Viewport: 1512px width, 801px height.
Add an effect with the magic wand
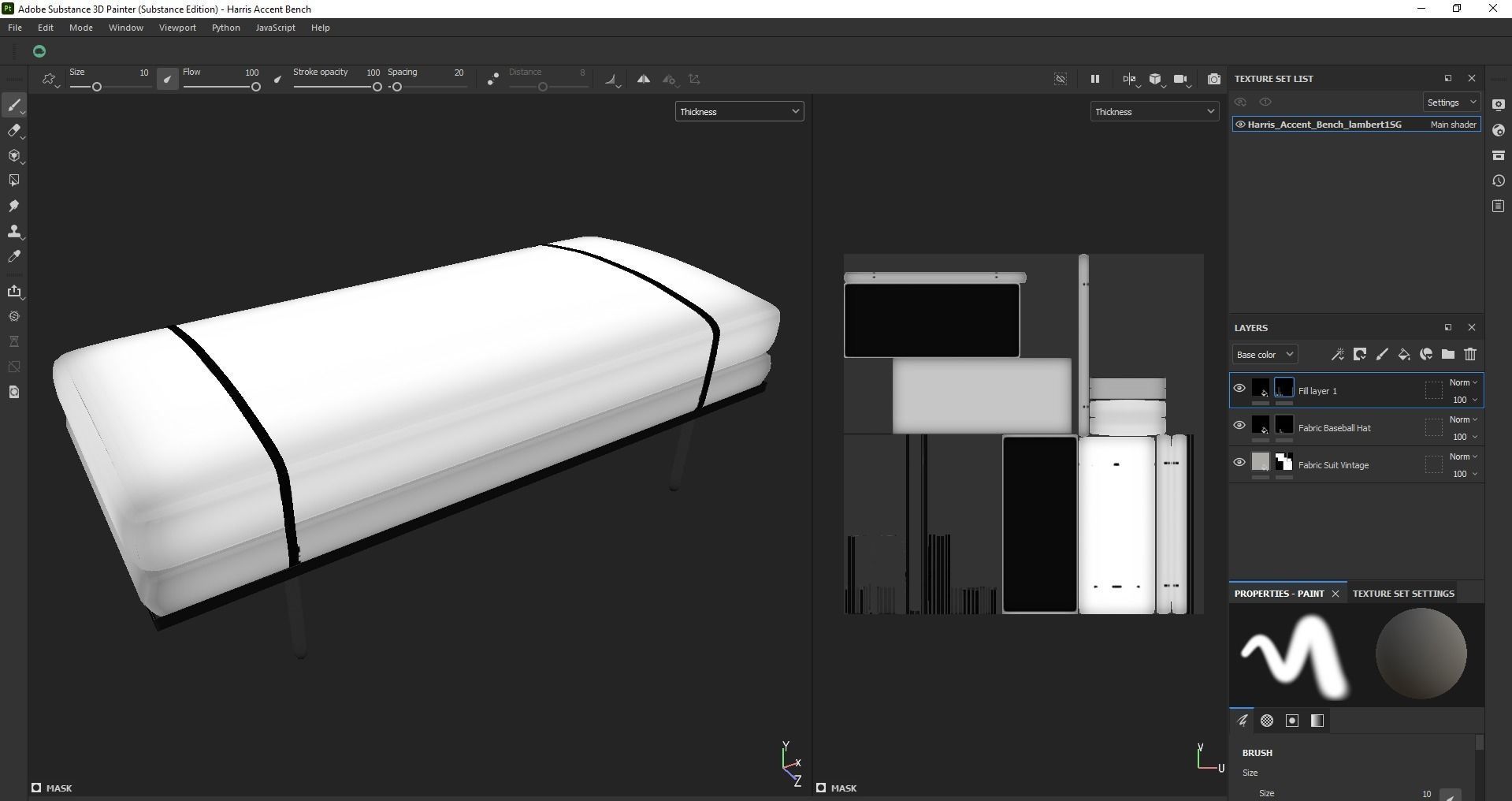tap(1337, 355)
